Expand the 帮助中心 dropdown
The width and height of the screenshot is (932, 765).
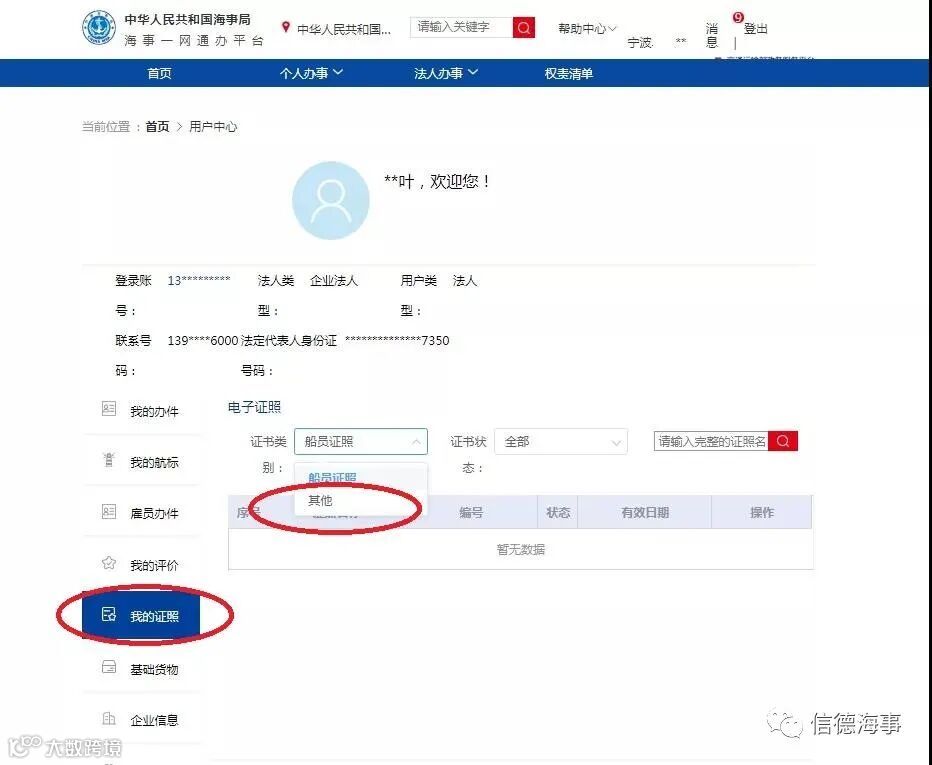(587, 28)
